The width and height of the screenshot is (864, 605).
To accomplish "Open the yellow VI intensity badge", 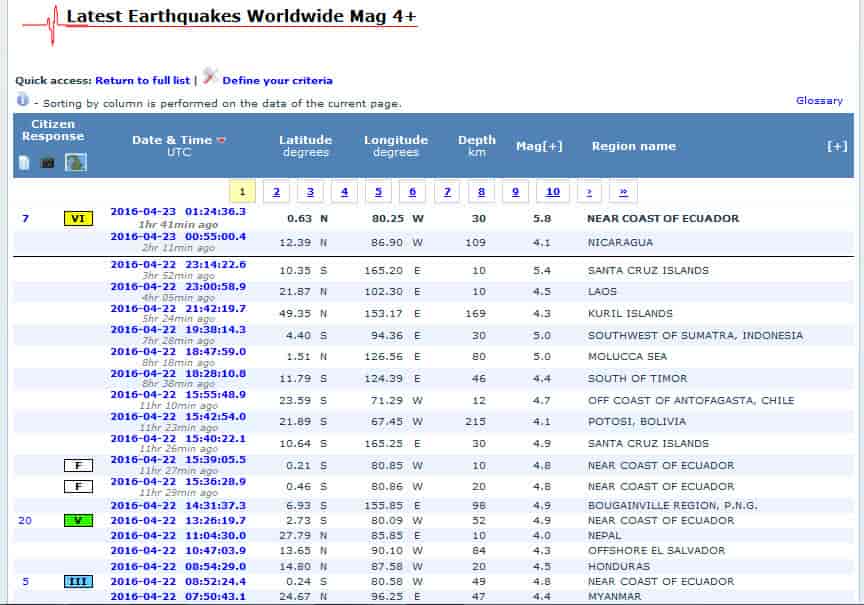I will point(78,219).
